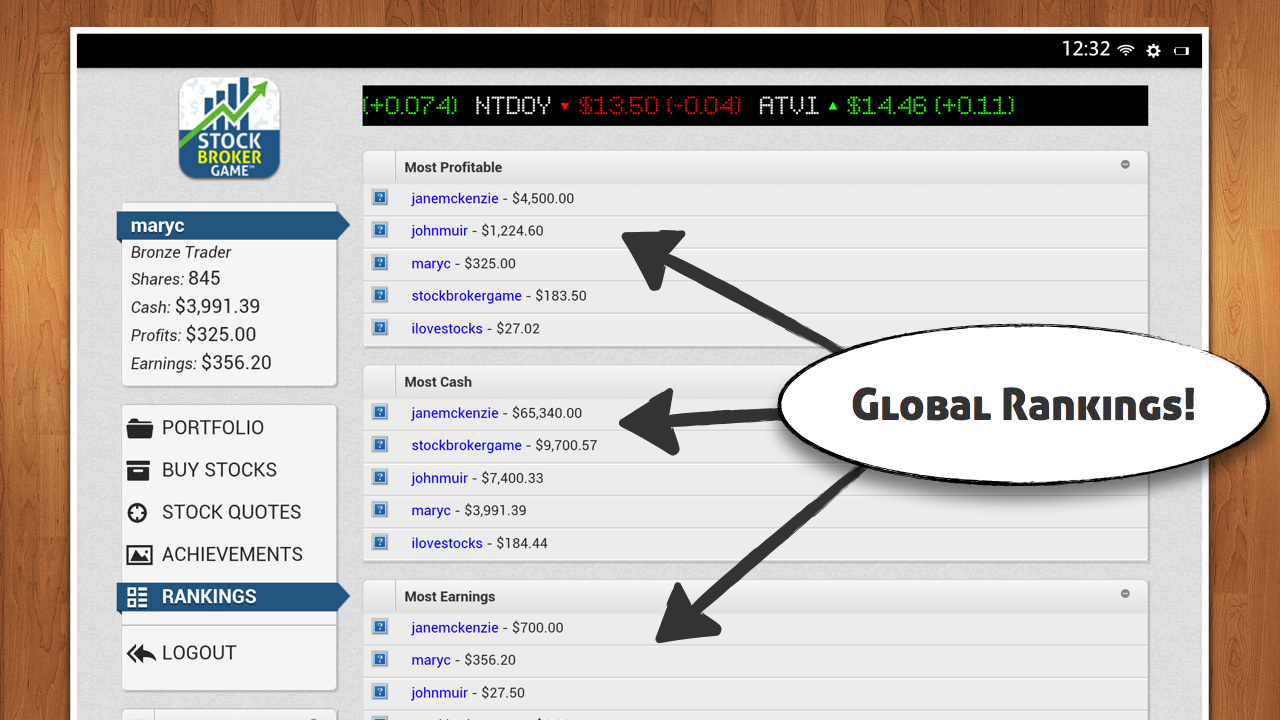Click the battery indicator in the status bar

point(1181,50)
